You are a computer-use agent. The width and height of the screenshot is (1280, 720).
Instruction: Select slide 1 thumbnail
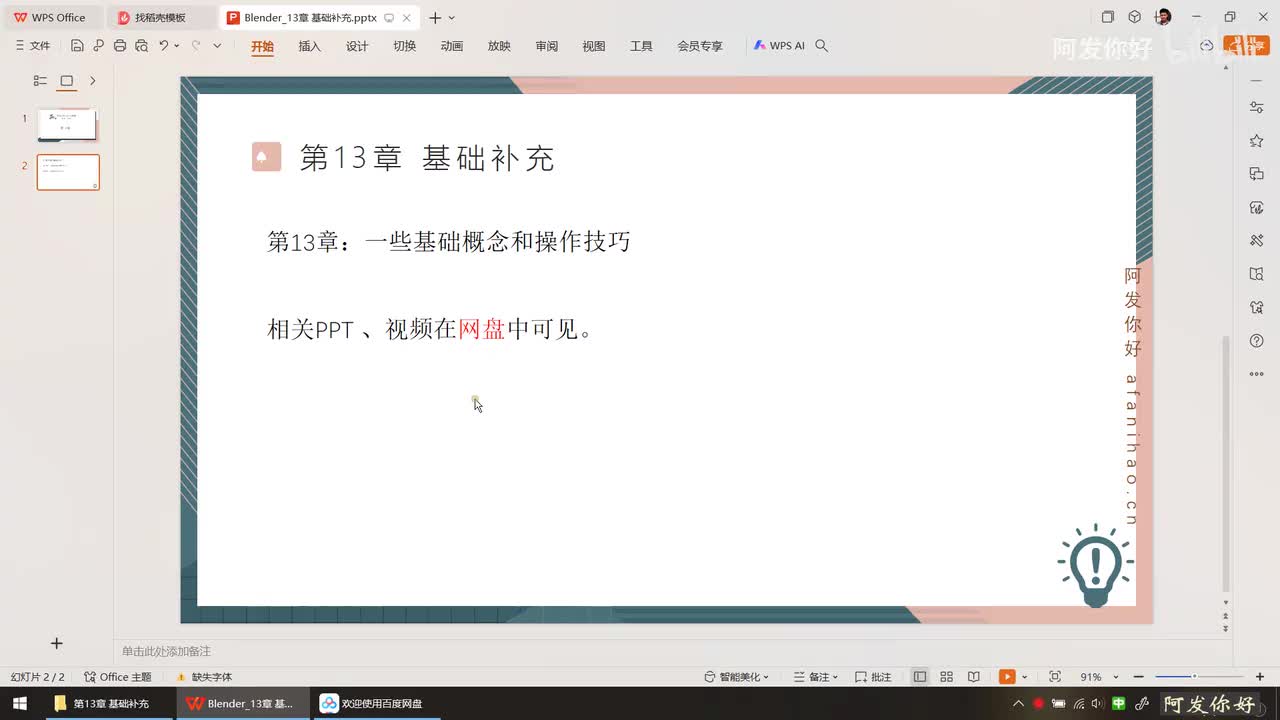(67, 125)
